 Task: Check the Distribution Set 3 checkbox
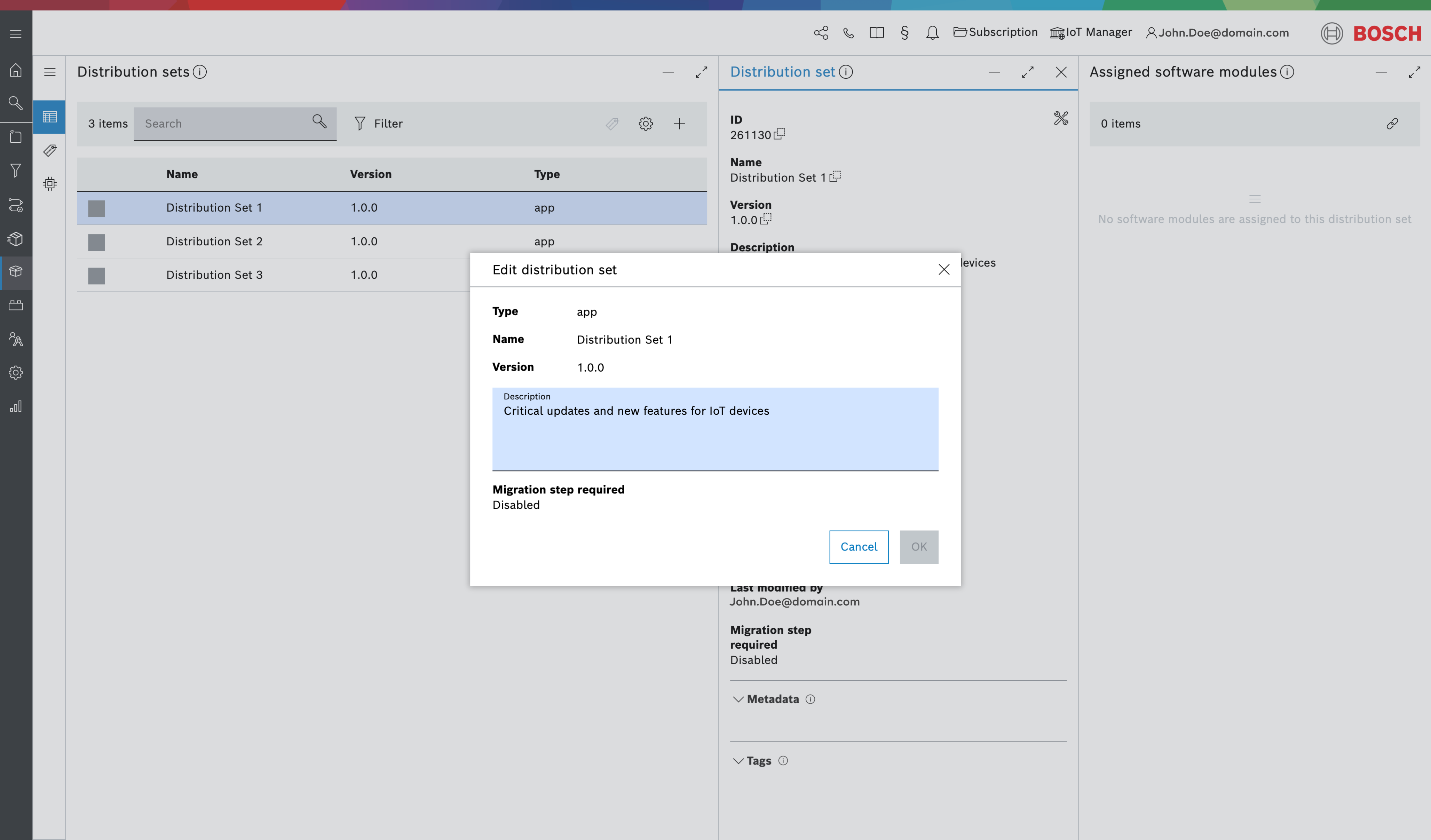(96, 276)
